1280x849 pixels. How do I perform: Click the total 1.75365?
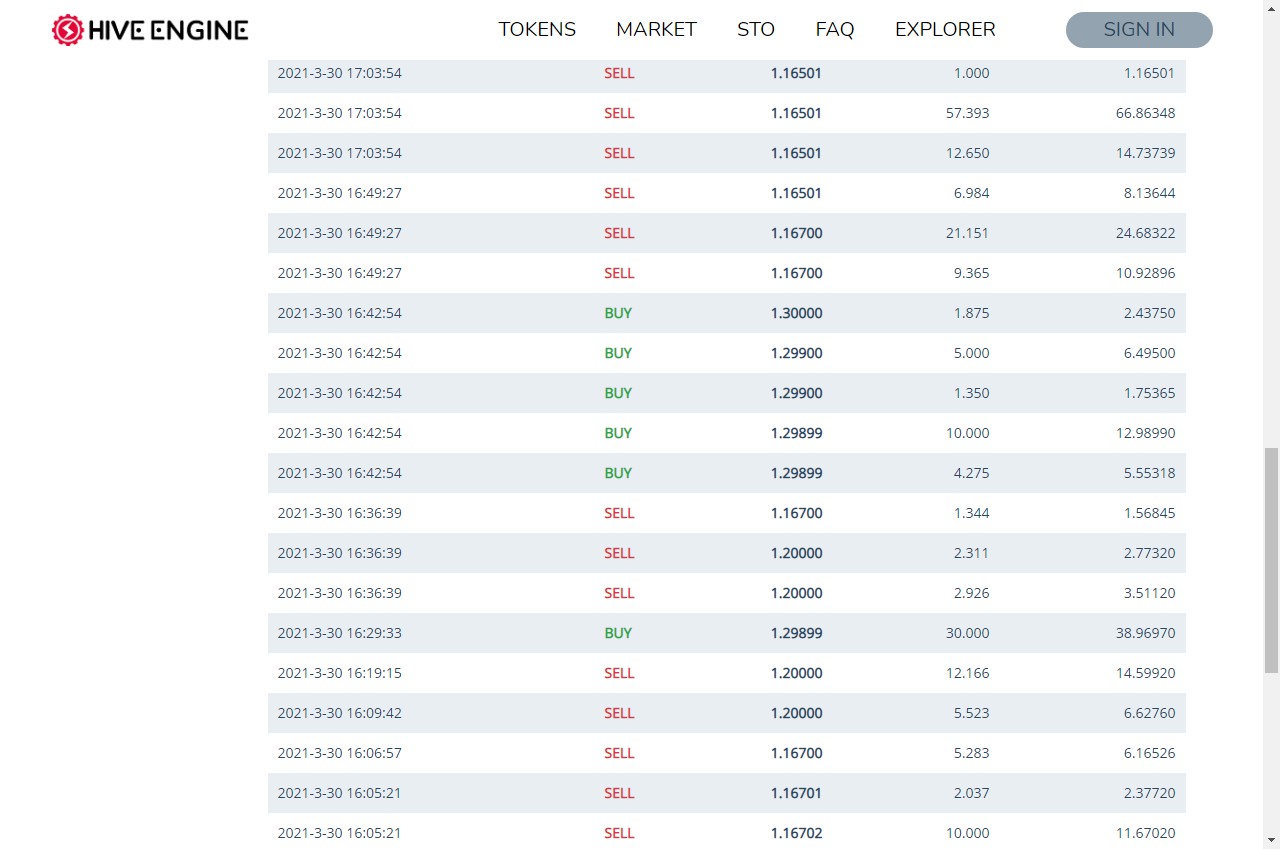1149,393
